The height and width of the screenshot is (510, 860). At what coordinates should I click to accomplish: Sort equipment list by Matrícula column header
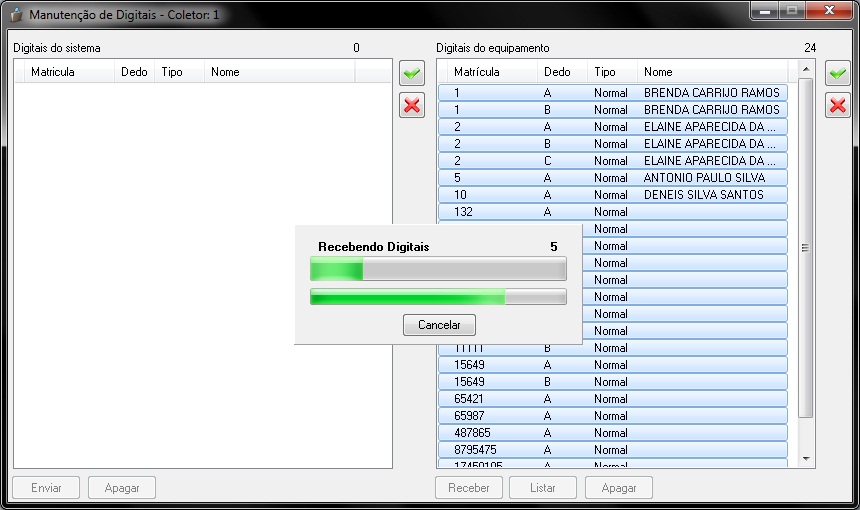476,72
